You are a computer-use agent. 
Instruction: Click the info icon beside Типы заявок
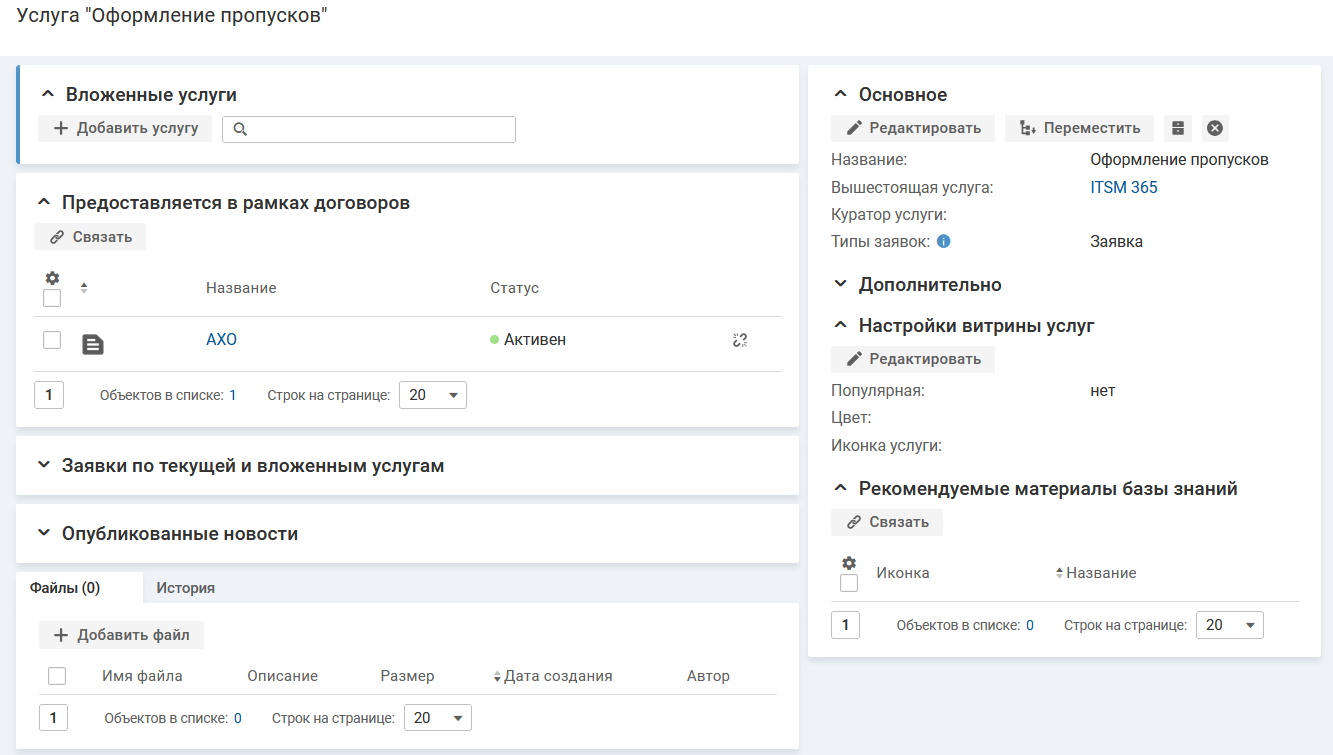point(943,241)
